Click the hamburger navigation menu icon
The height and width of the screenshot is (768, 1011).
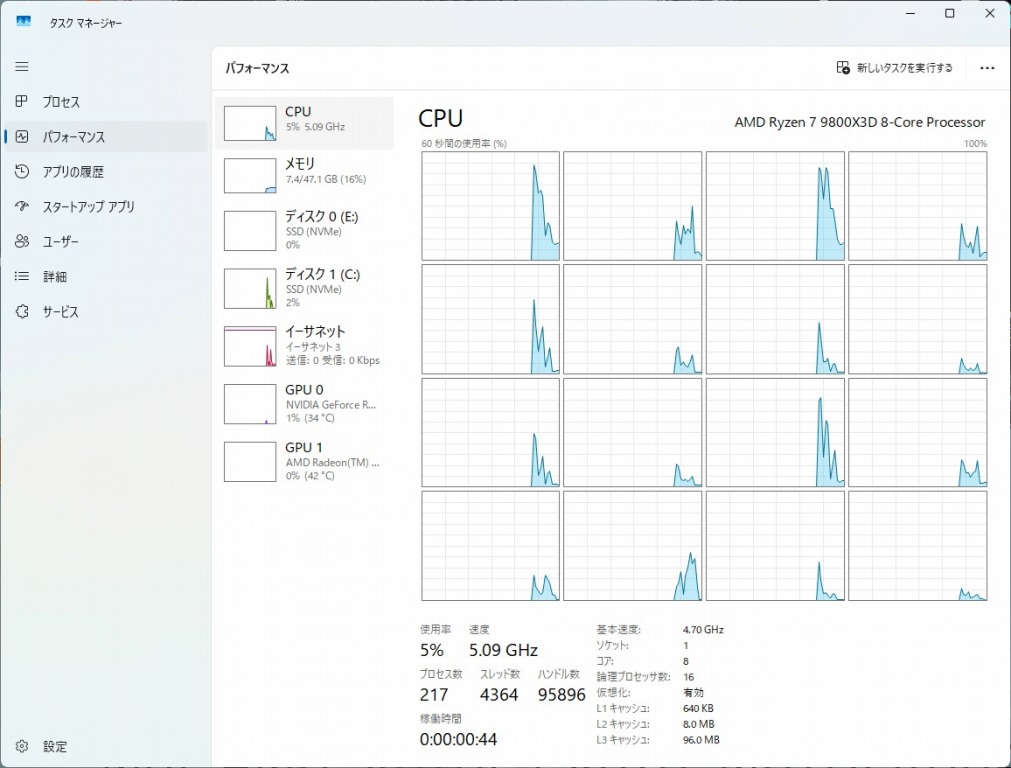pos(22,67)
